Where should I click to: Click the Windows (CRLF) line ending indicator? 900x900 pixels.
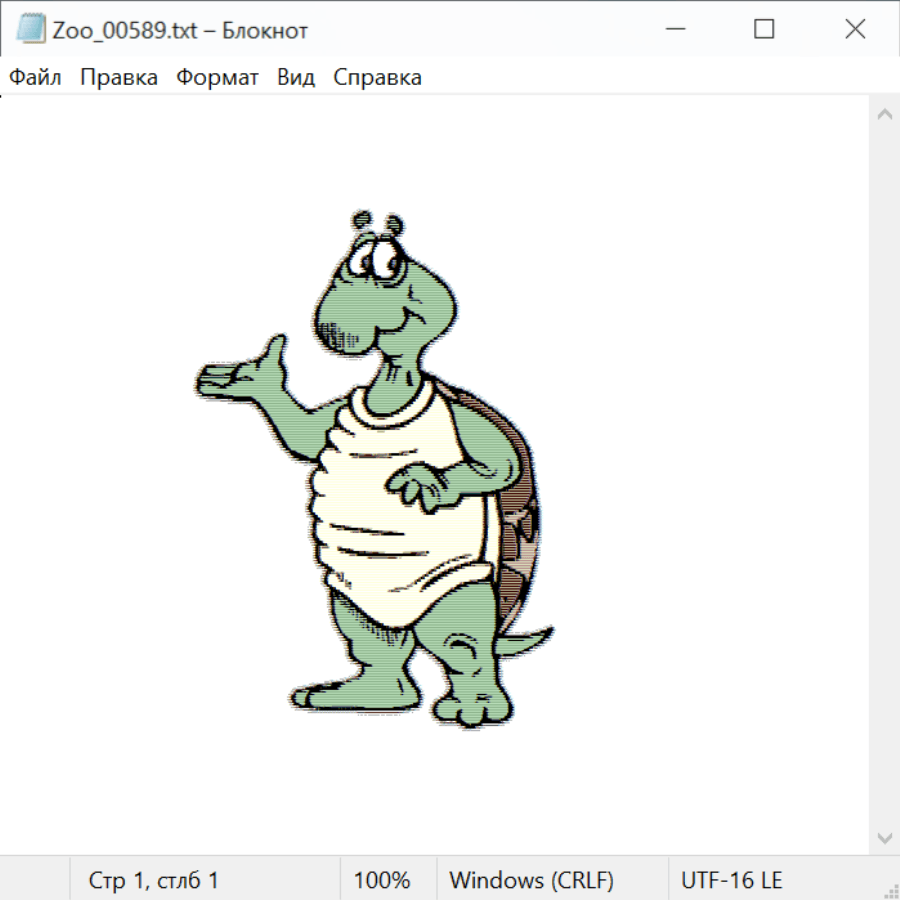click(x=531, y=881)
